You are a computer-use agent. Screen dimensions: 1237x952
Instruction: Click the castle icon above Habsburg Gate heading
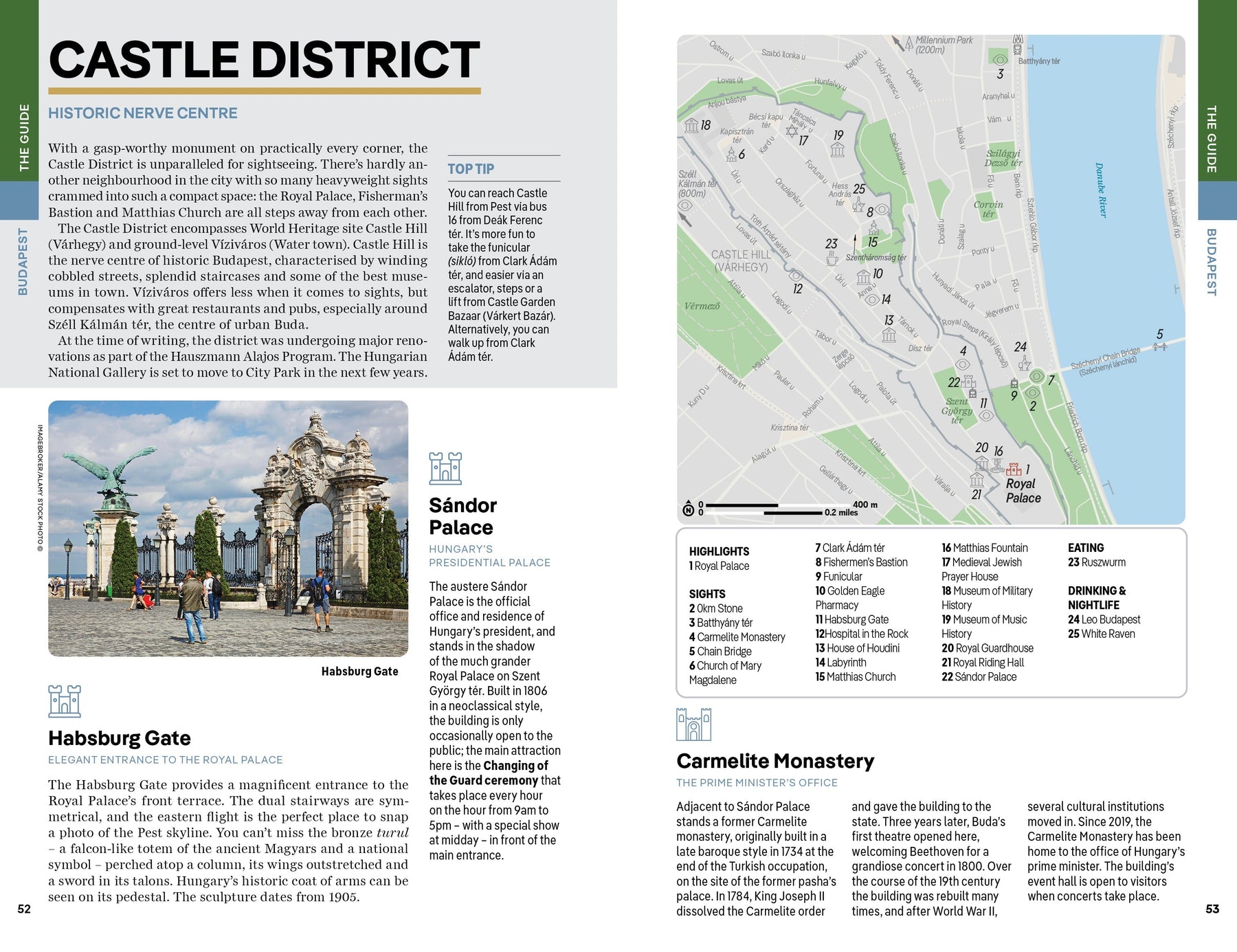click(65, 701)
